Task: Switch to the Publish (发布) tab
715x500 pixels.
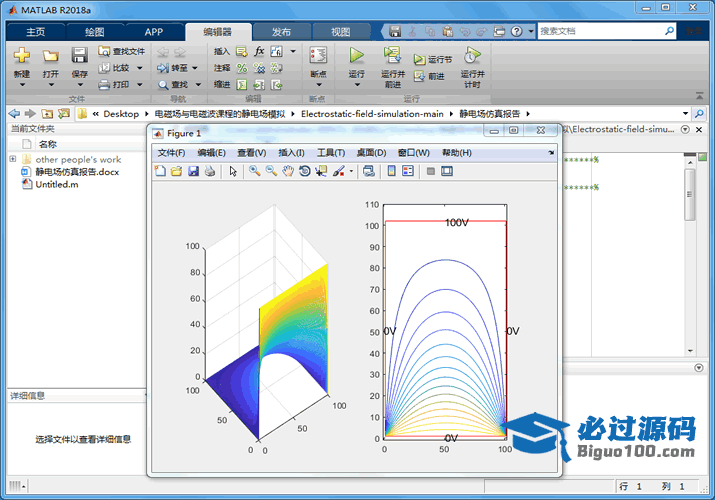Action: 281,32
